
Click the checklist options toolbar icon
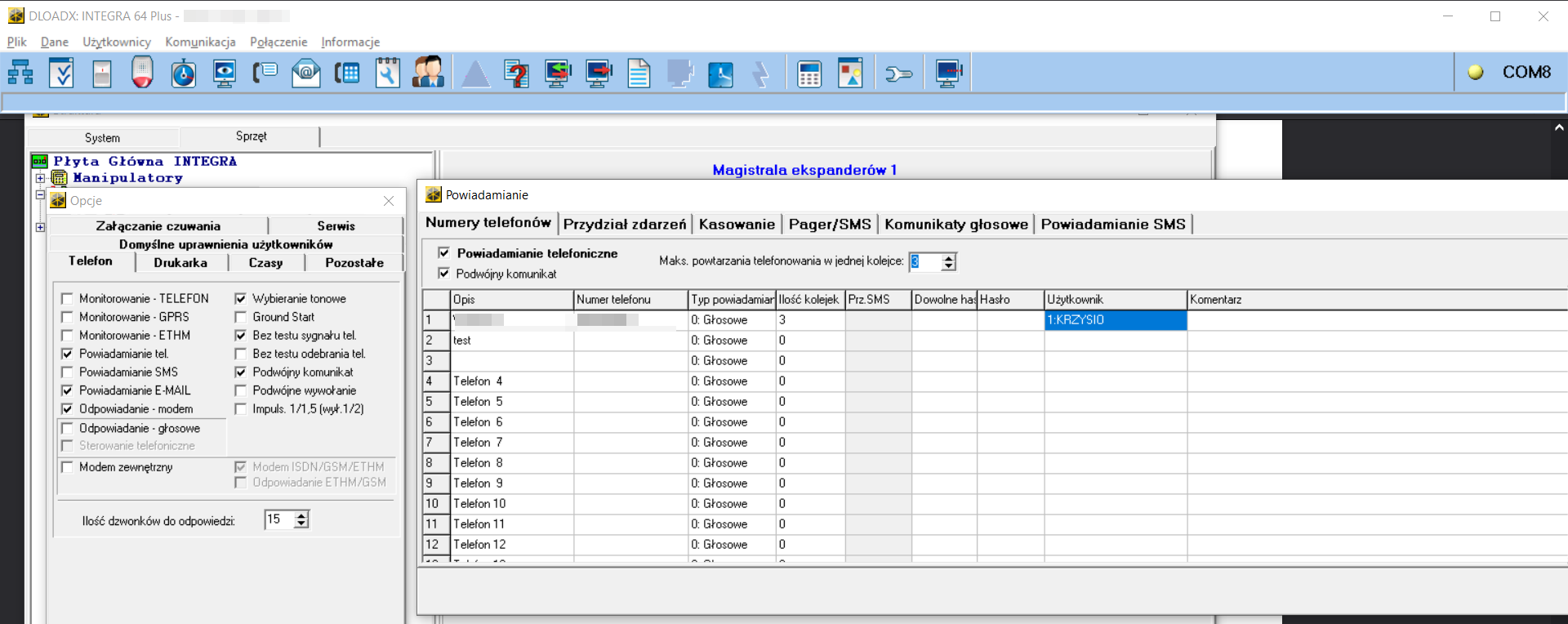click(x=61, y=73)
